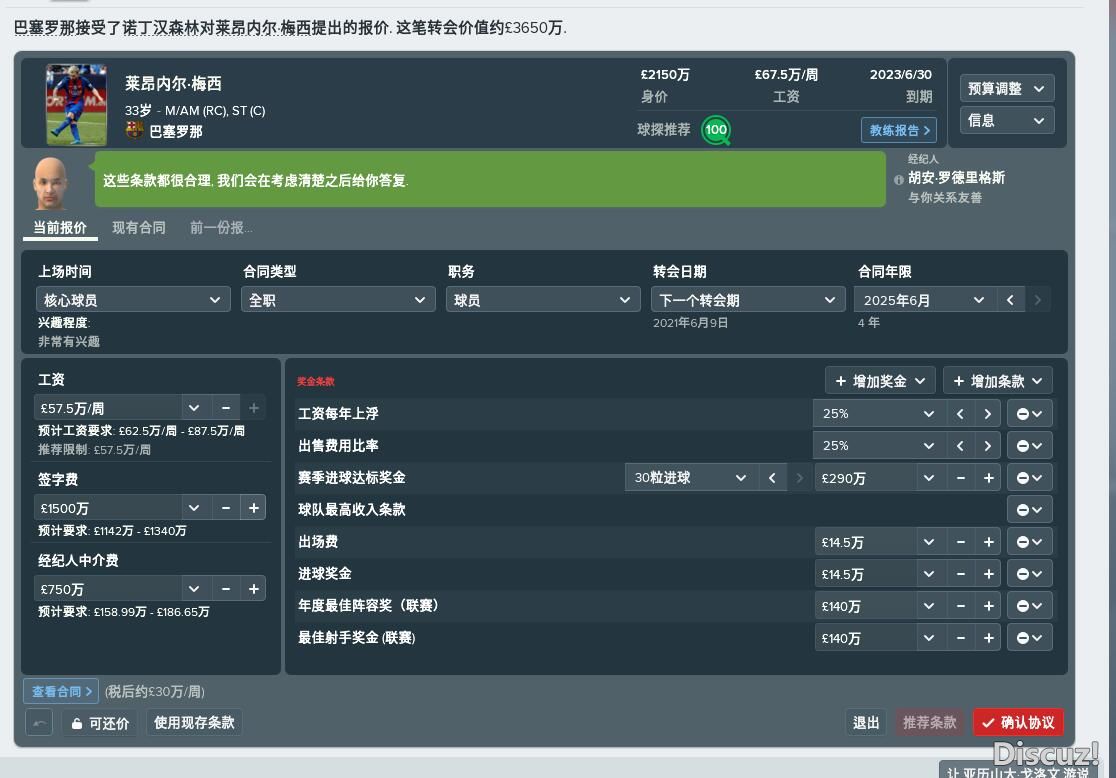Open the 预算调整 dropdown

(x=1006, y=88)
